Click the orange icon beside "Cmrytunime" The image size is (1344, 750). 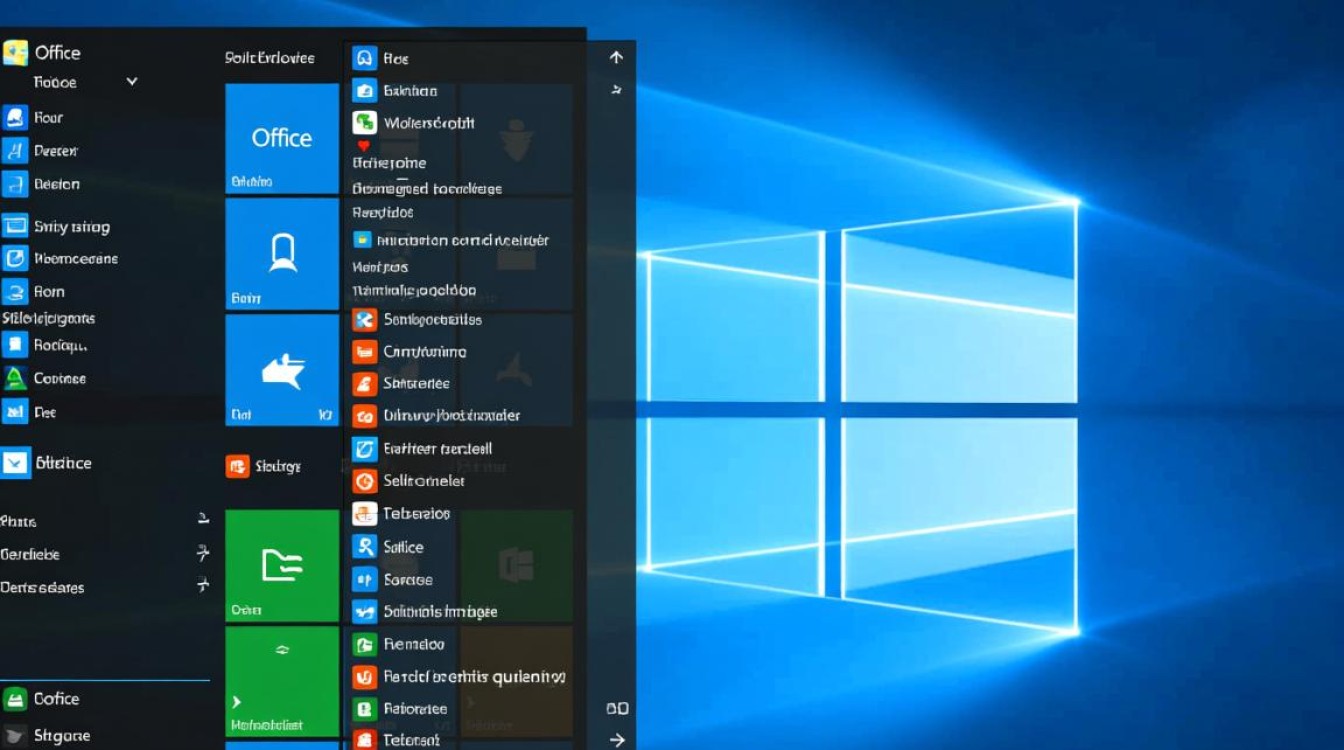point(364,352)
